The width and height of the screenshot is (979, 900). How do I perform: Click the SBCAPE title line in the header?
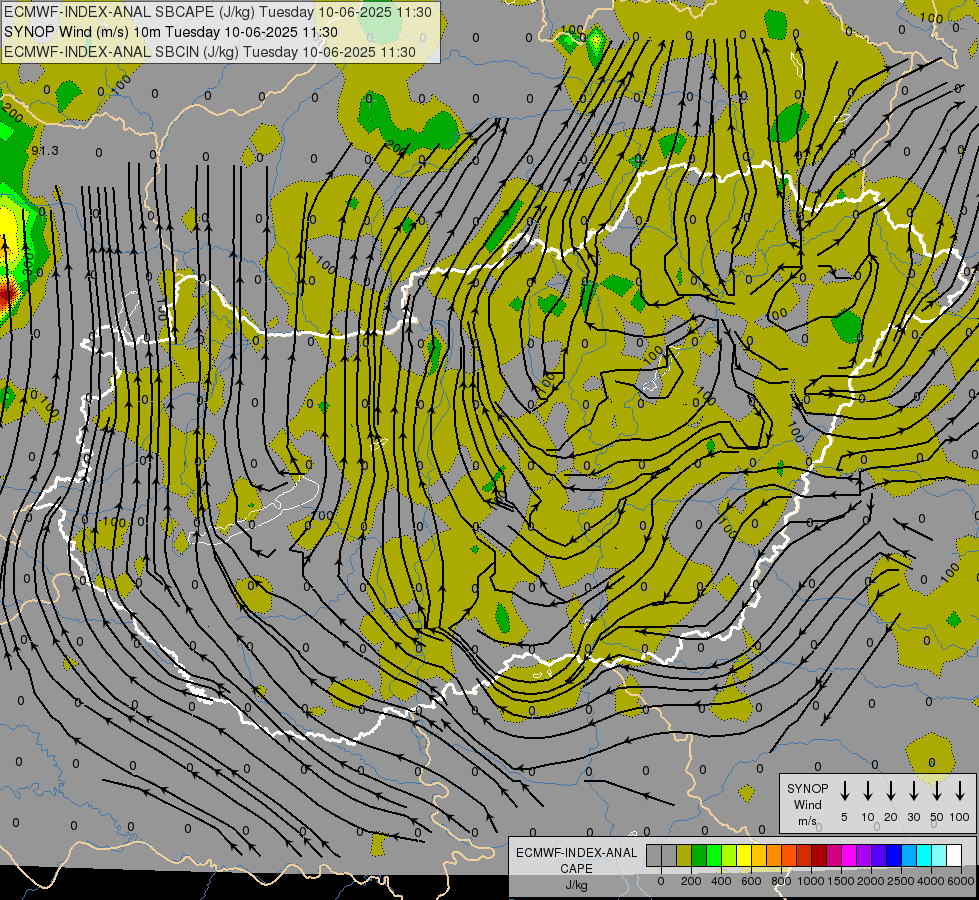[217, 12]
